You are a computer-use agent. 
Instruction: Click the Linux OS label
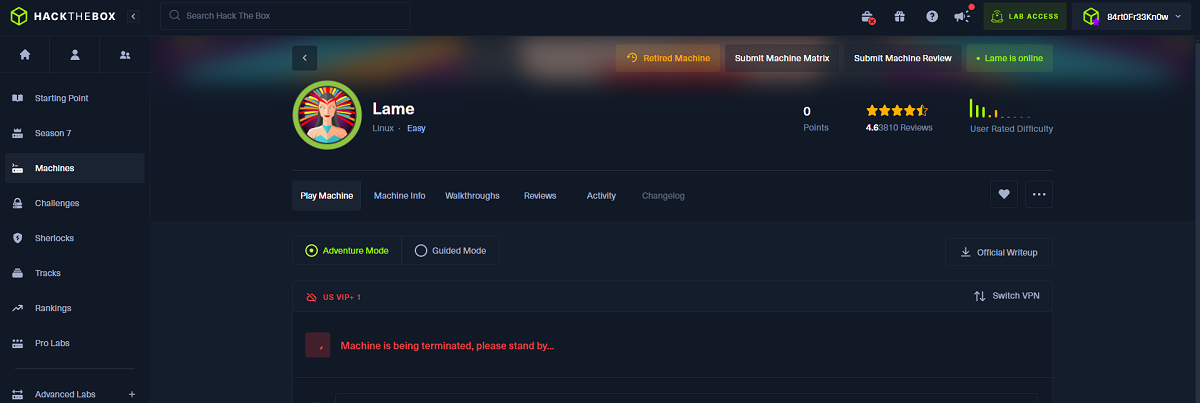click(x=383, y=128)
